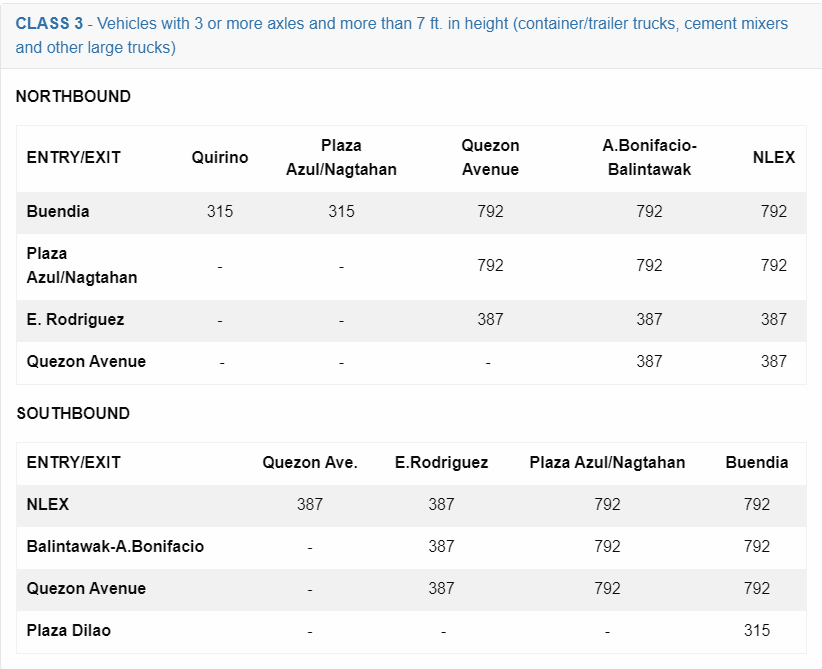Select the Northbound Quirino column header
This screenshot has height=669, width=822.
point(220,157)
